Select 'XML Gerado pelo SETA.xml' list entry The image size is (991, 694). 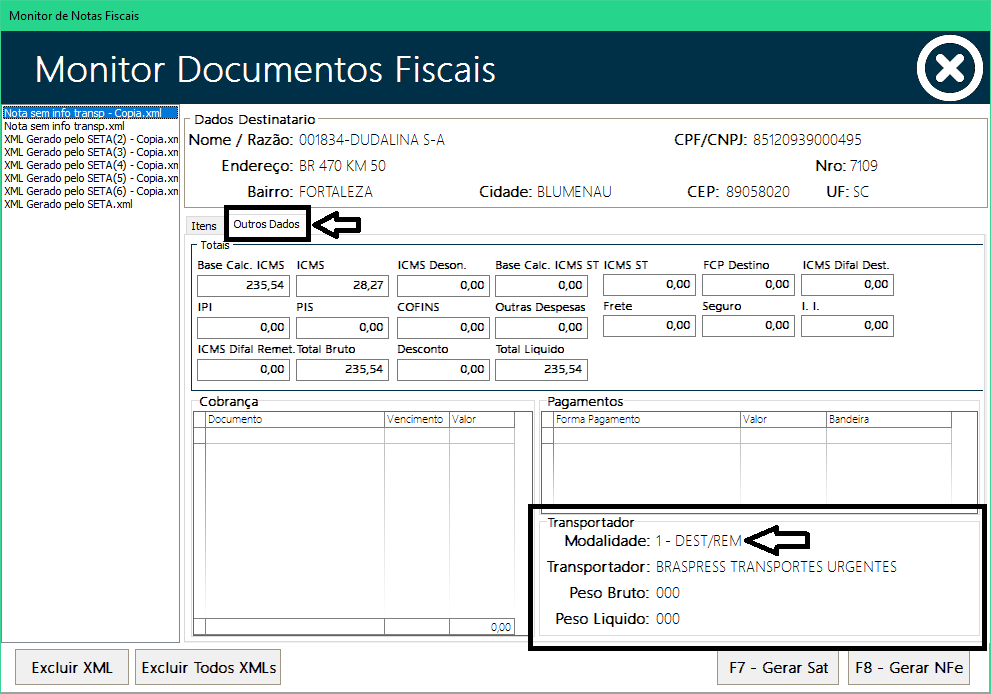point(68,204)
